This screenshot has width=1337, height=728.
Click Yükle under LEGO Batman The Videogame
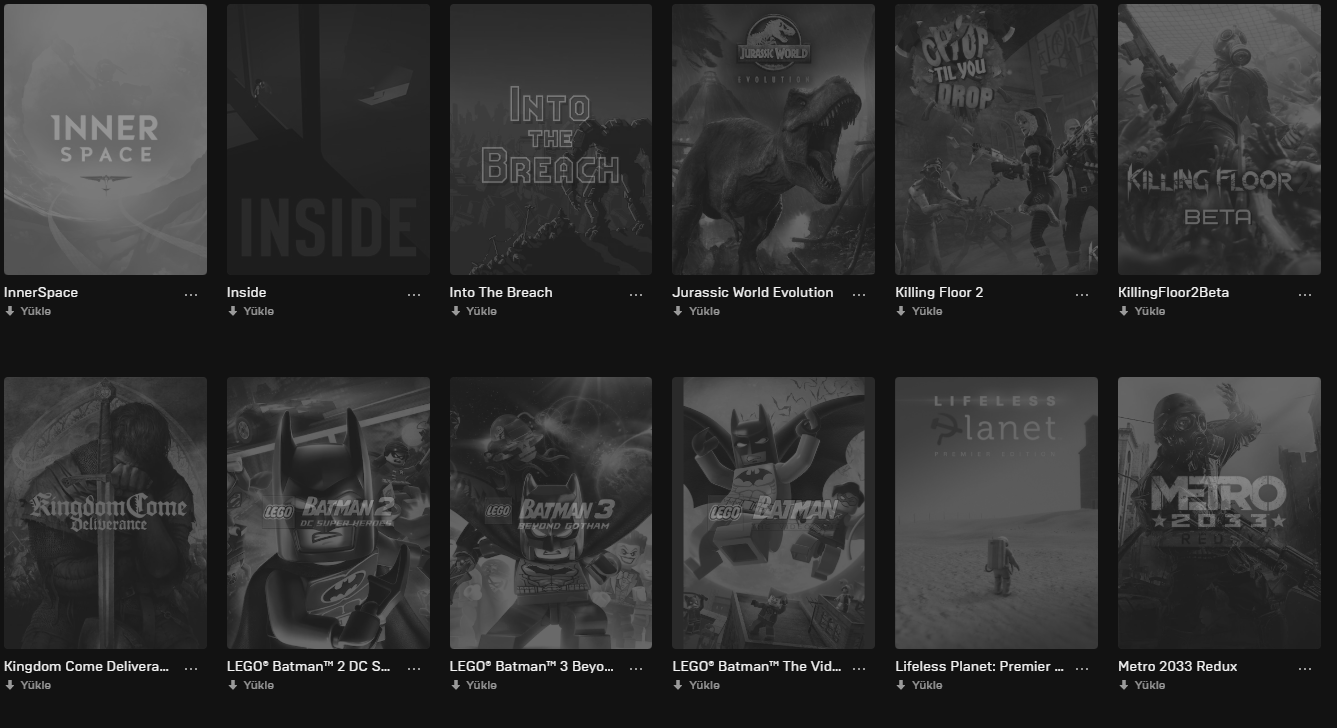click(697, 685)
